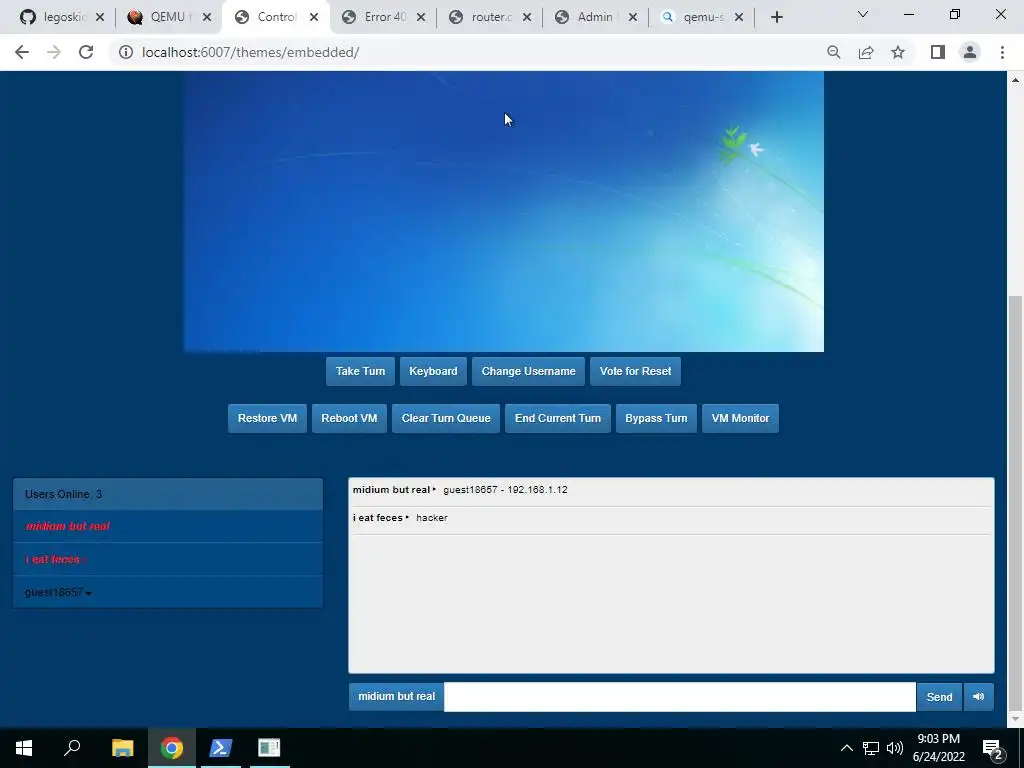The height and width of the screenshot is (768, 1024).
Task: Bookmark this page star
Action: pos(898,52)
